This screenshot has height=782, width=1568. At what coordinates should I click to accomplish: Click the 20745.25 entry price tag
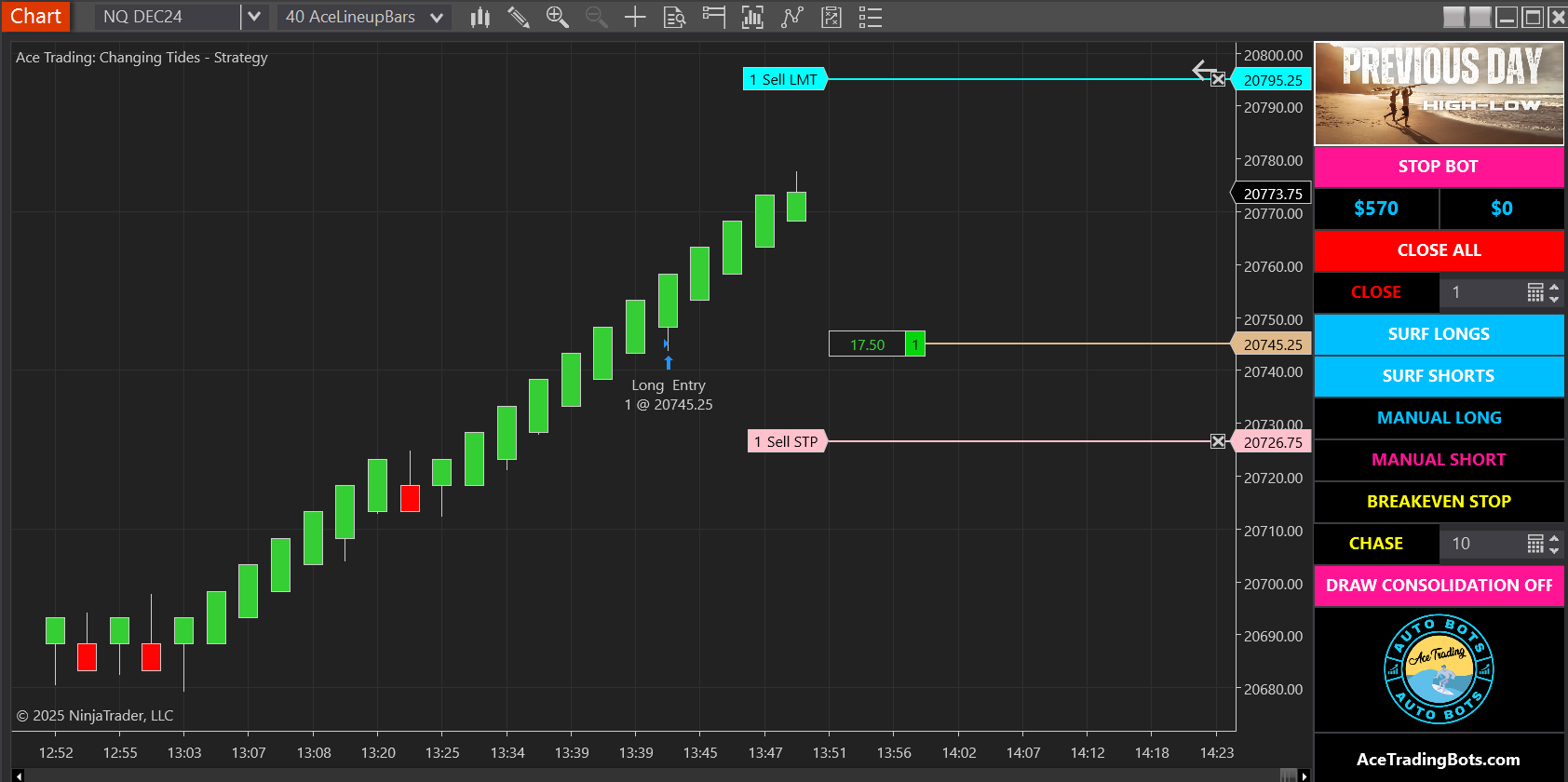[x=1272, y=344]
